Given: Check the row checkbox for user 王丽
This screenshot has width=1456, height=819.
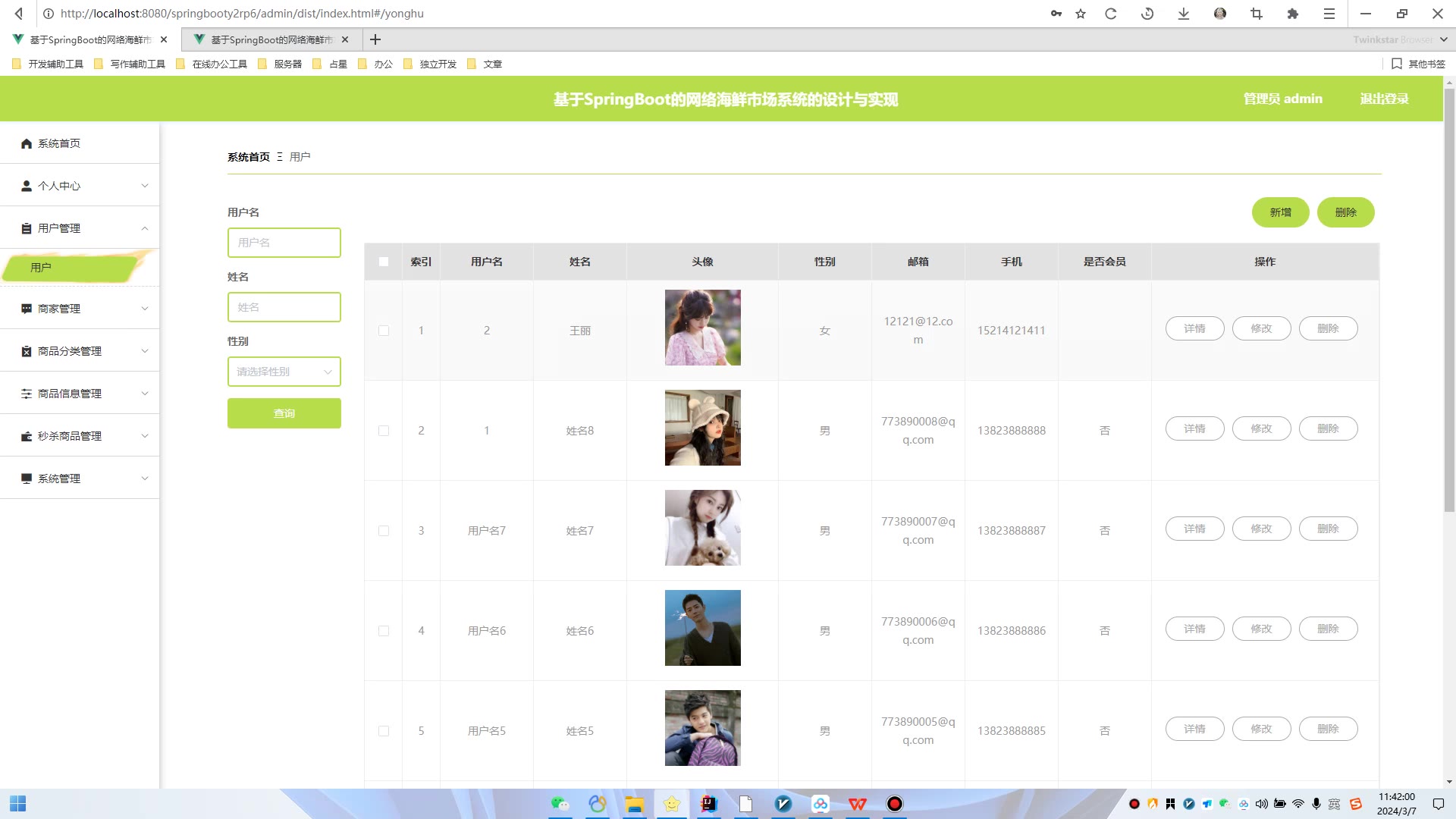Looking at the screenshot, I should [x=384, y=331].
